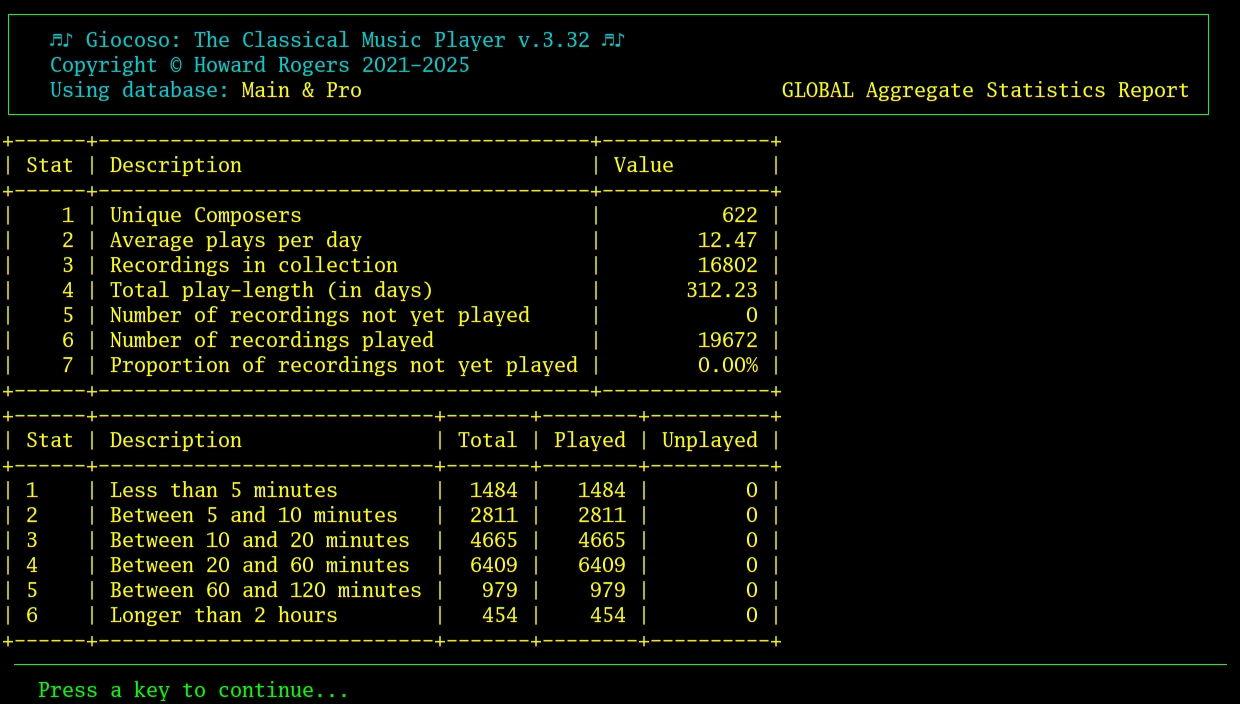
Task: Click the copyright line for Howard Rogers
Action: [x=258, y=65]
